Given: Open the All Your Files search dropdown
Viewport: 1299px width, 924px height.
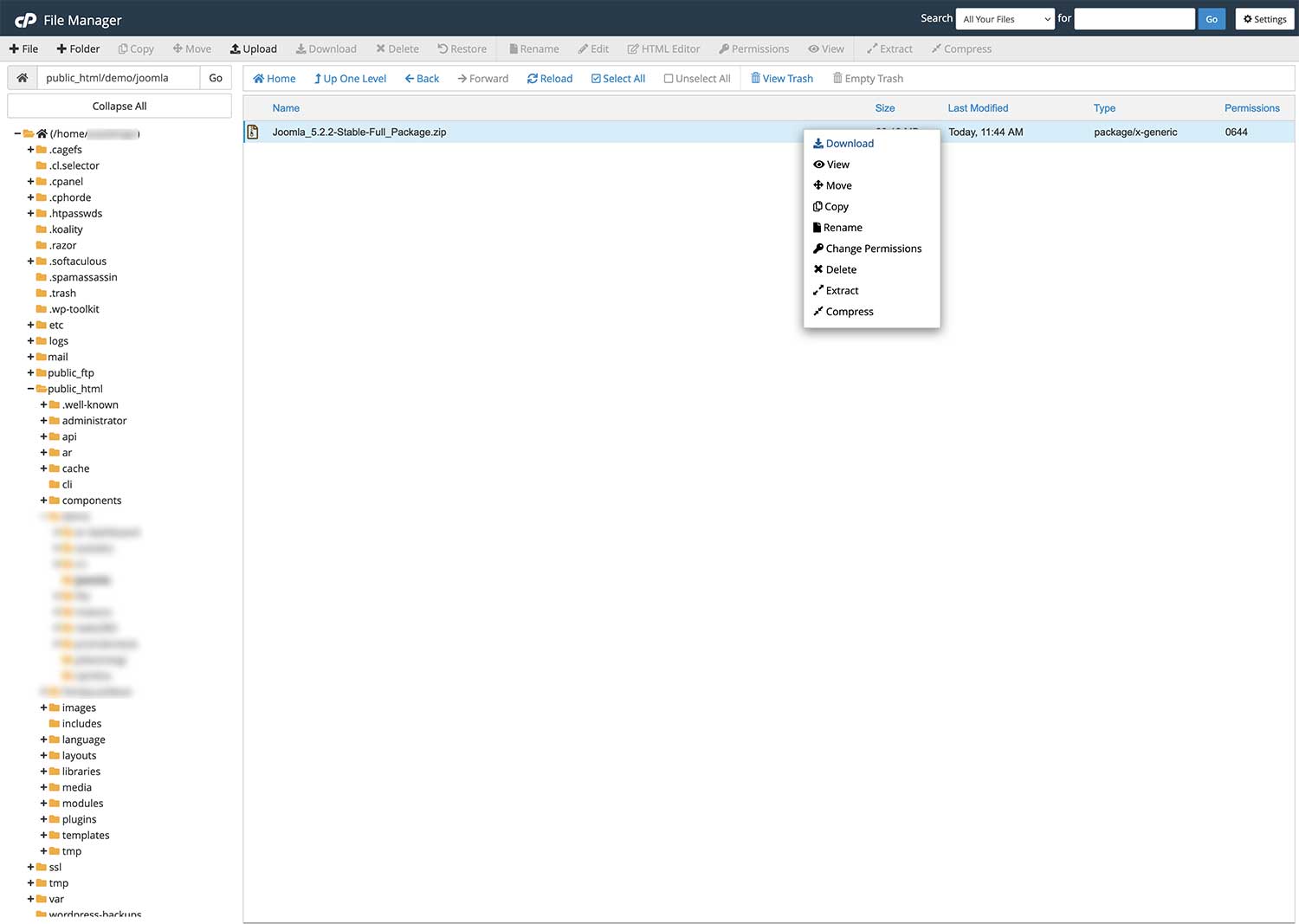Looking at the screenshot, I should point(1005,19).
